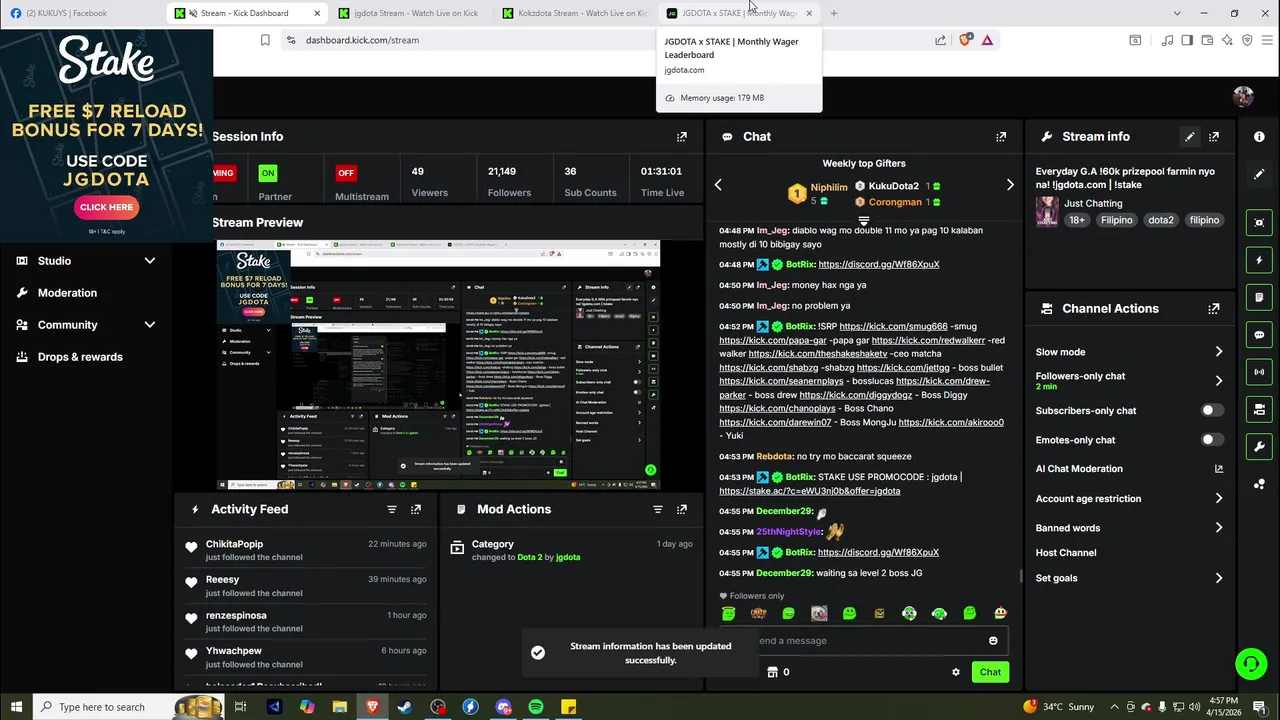Pop out the Mod Actions panel

tap(682, 509)
